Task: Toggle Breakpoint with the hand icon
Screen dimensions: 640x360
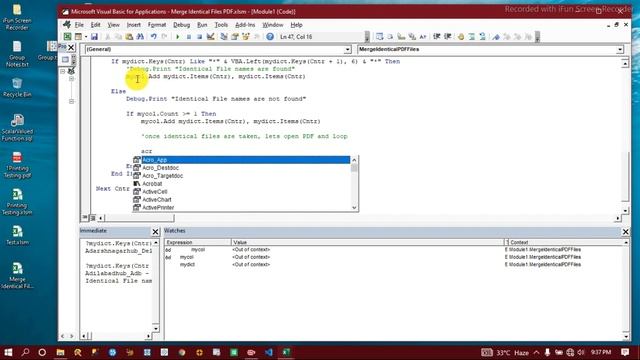Action: tap(461, 37)
